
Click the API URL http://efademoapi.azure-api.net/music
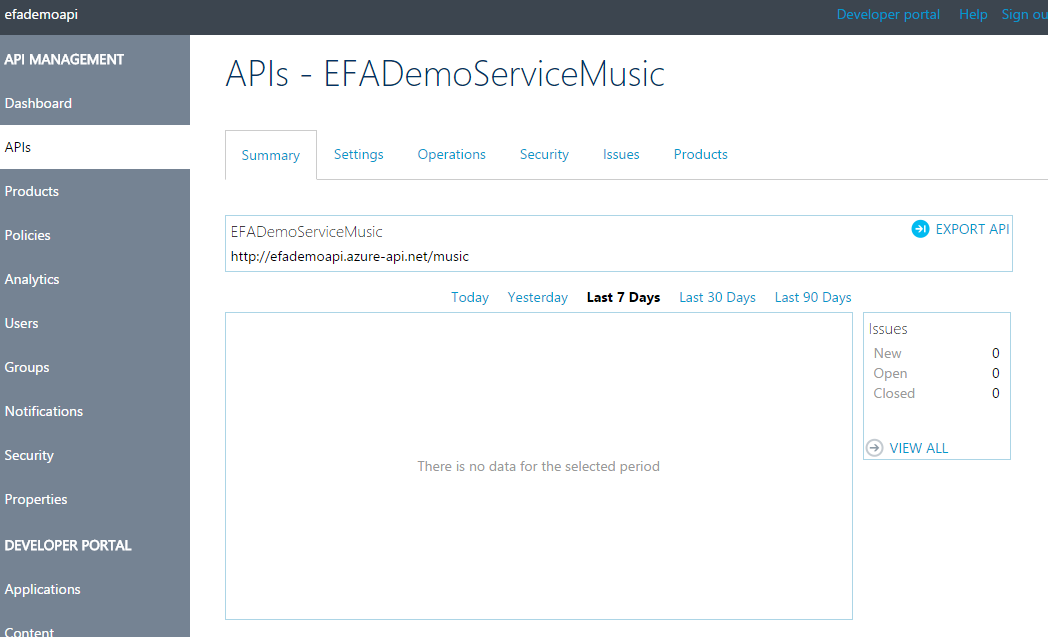[350, 257]
